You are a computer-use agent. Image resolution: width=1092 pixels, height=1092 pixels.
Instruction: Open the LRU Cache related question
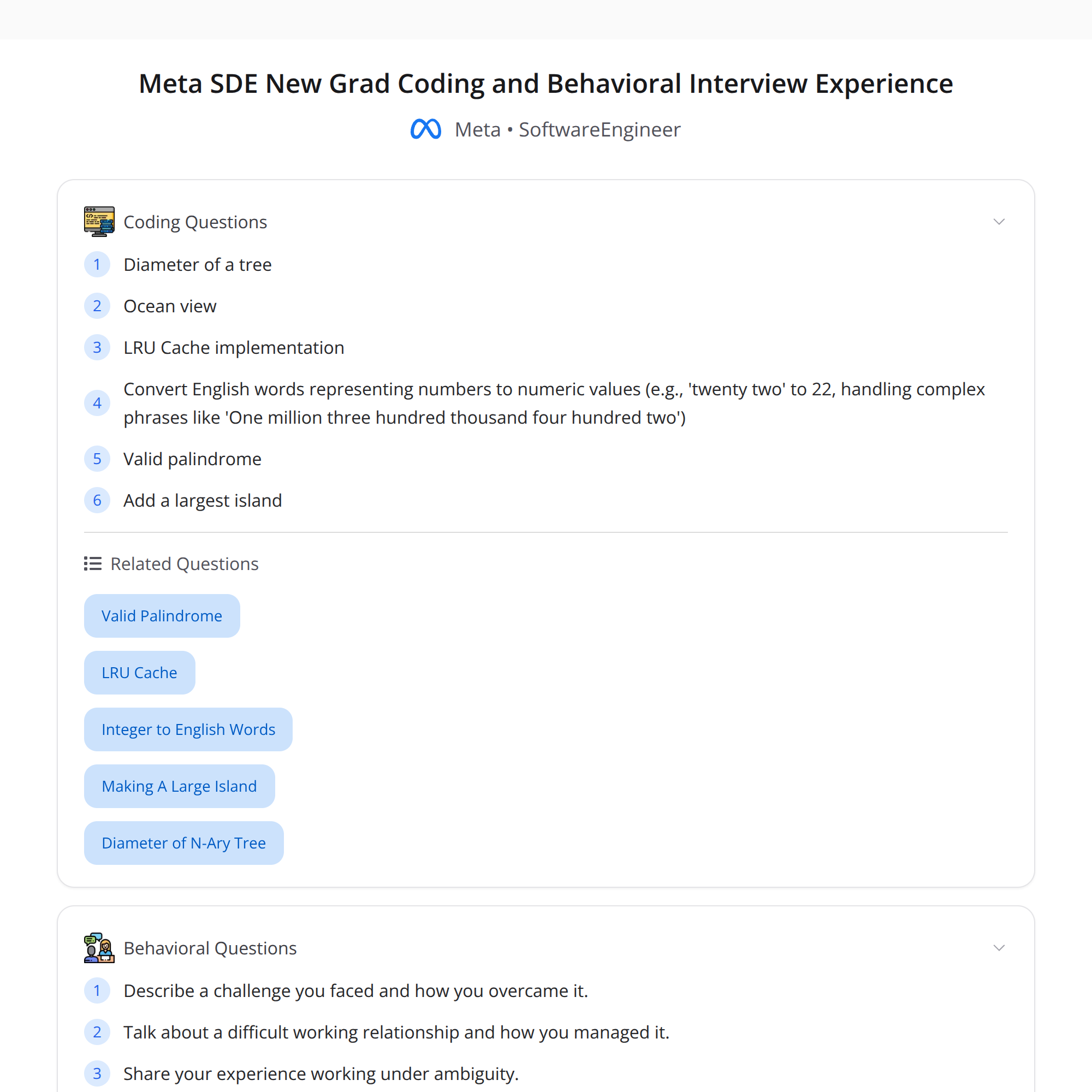click(140, 673)
